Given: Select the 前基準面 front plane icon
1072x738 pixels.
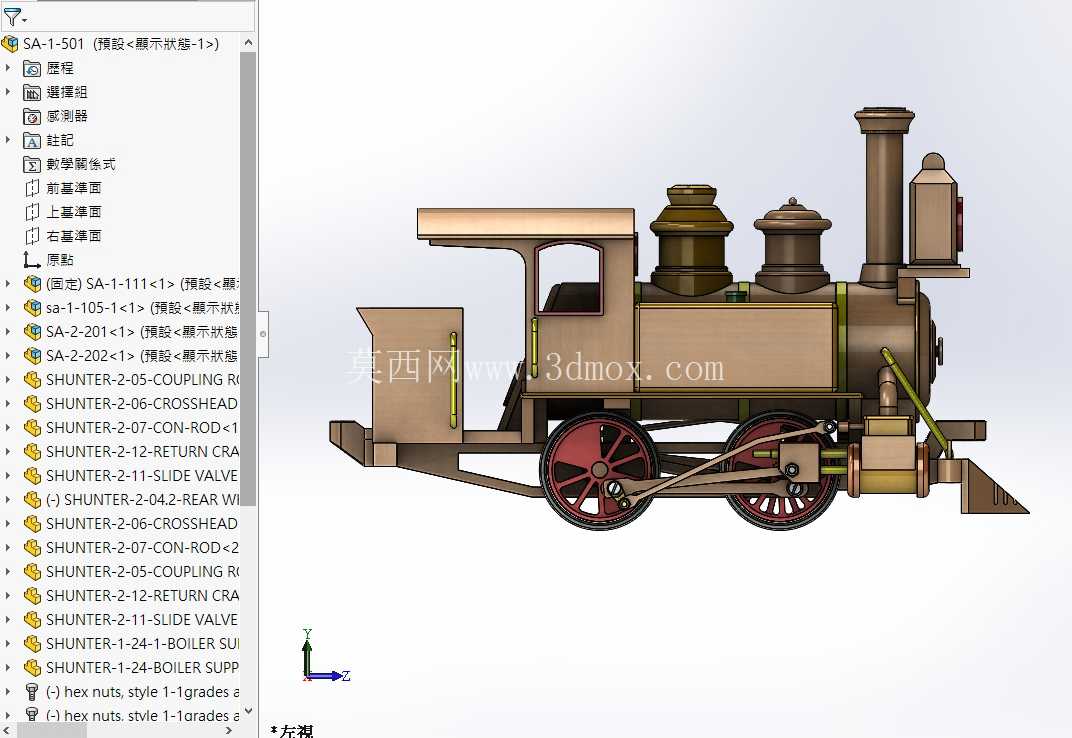Looking at the screenshot, I should [31, 188].
